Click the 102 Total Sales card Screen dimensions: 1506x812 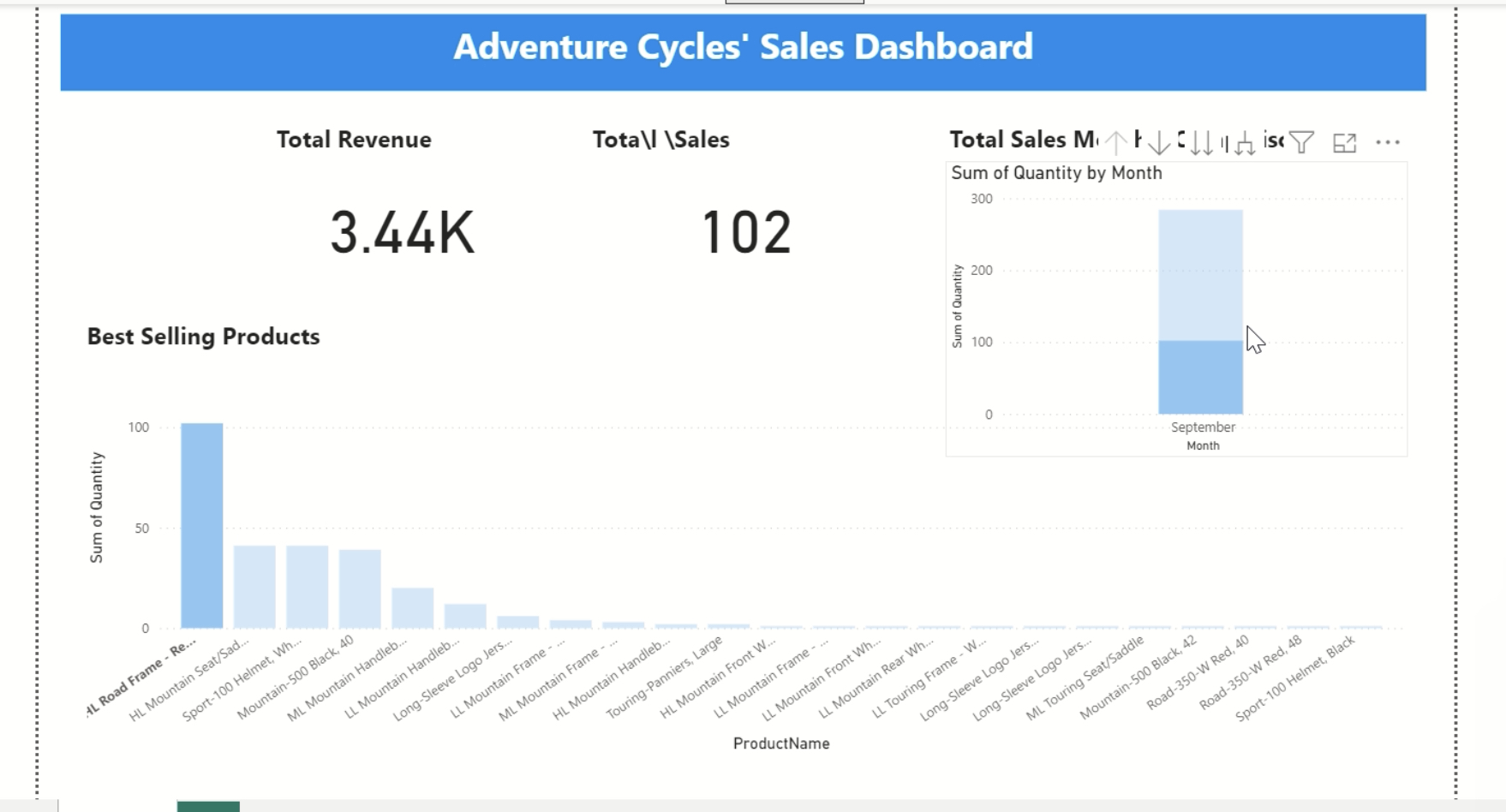[747, 231]
